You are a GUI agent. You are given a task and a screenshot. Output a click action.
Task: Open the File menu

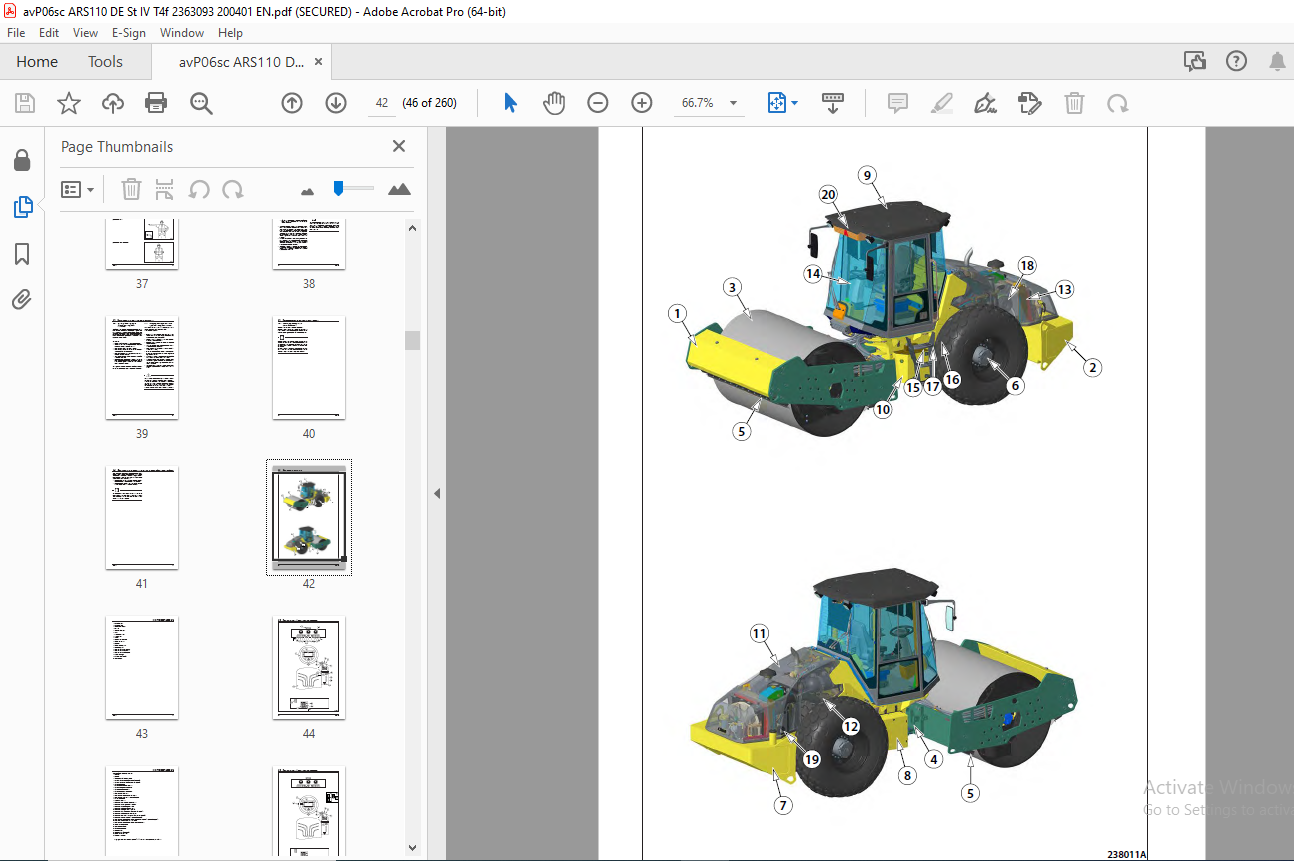(x=16, y=33)
